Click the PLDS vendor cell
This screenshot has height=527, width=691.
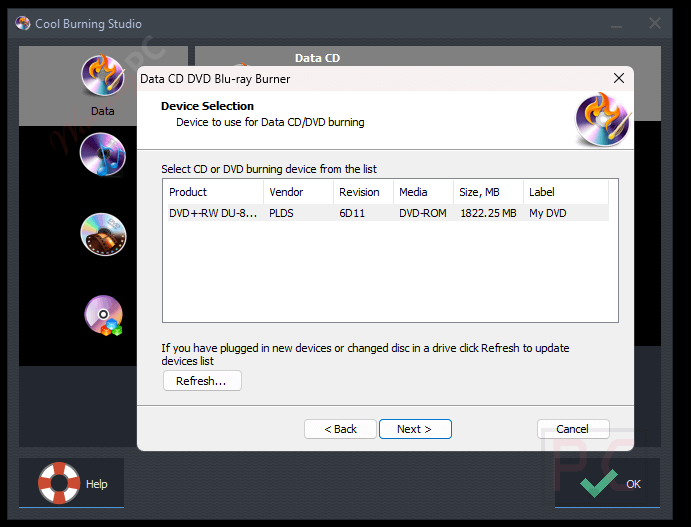tap(281, 213)
